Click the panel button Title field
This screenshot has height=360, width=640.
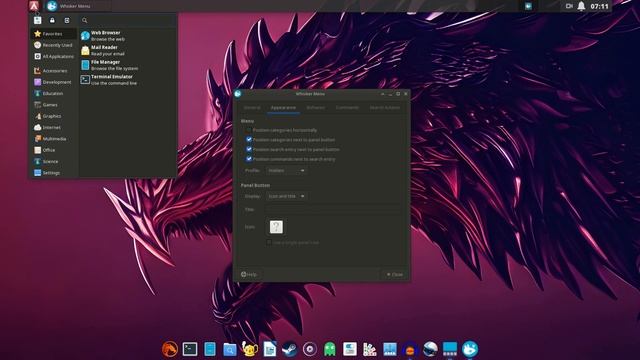pyautogui.click(x=333, y=209)
